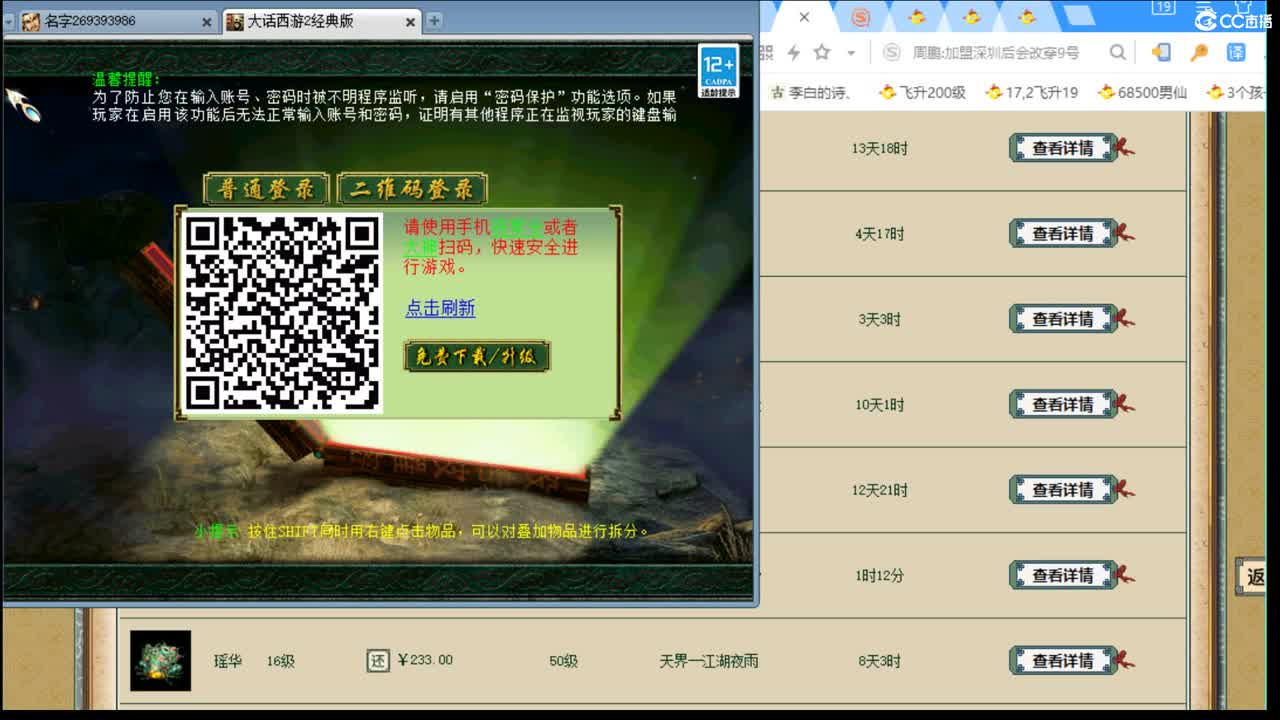
Task: Click 查看详情 for the 12天21时 row
Action: [1062, 490]
